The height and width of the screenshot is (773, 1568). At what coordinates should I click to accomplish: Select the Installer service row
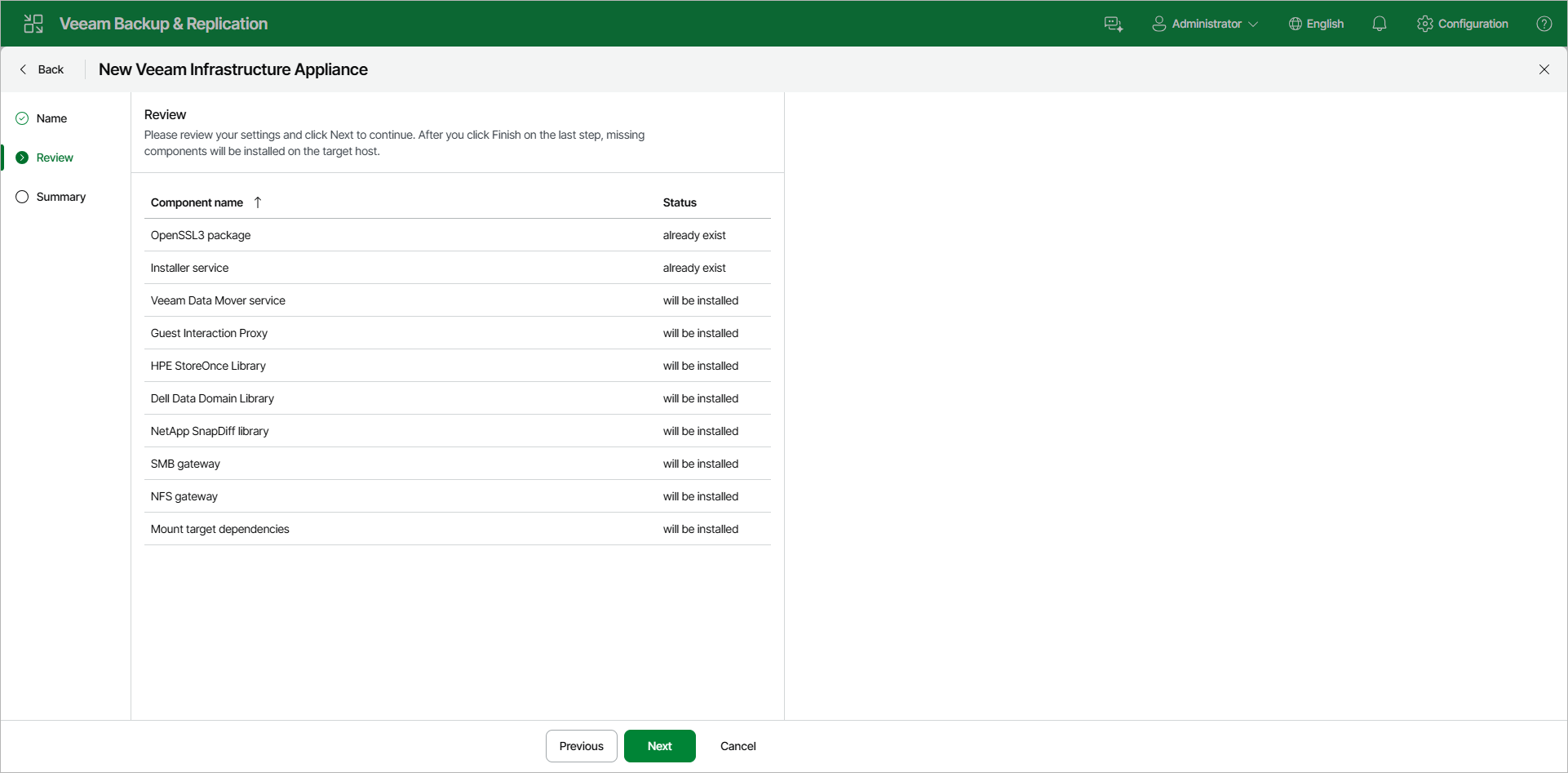pos(458,268)
